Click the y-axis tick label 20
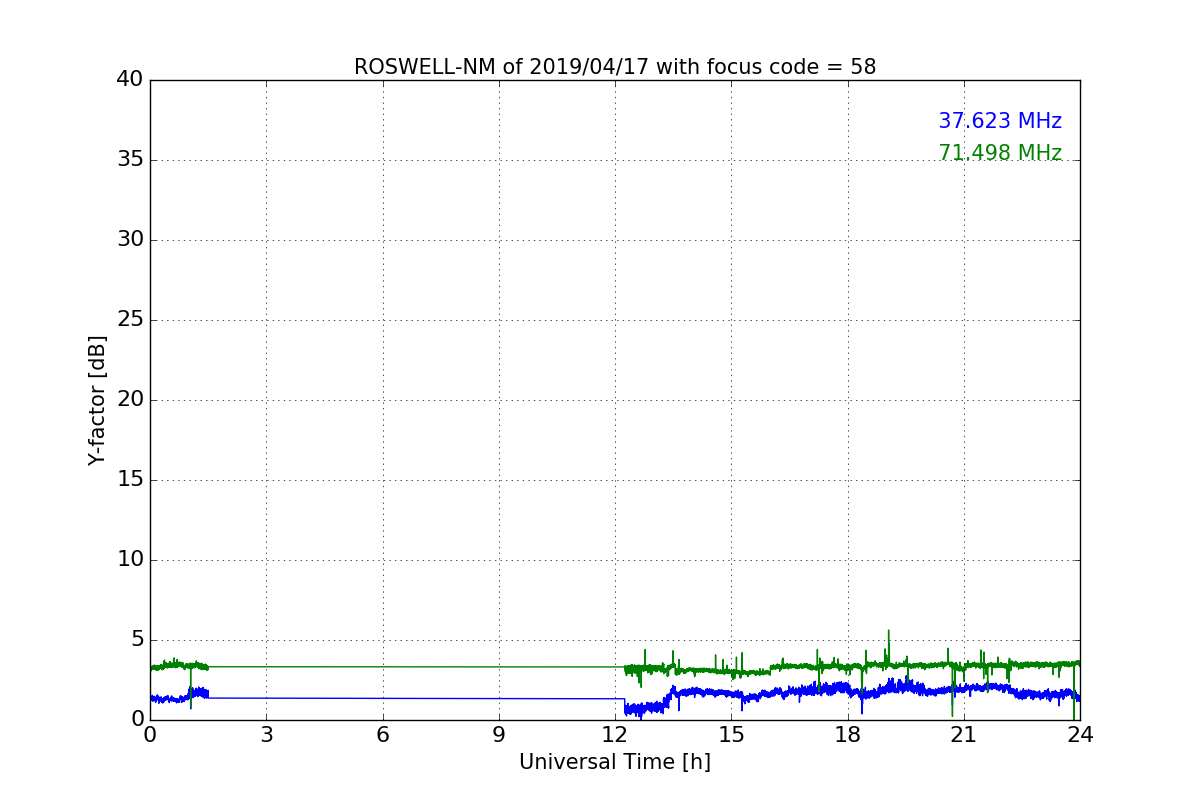The image size is (1200, 800). click(x=130, y=400)
